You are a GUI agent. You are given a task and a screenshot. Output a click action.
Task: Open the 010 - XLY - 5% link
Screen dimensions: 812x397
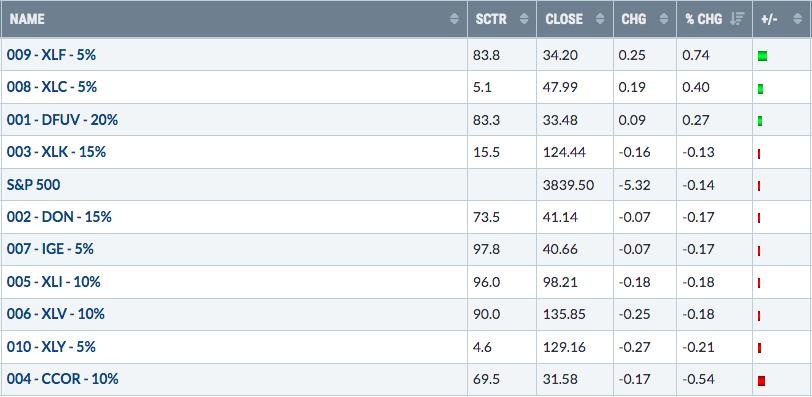(51, 346)
